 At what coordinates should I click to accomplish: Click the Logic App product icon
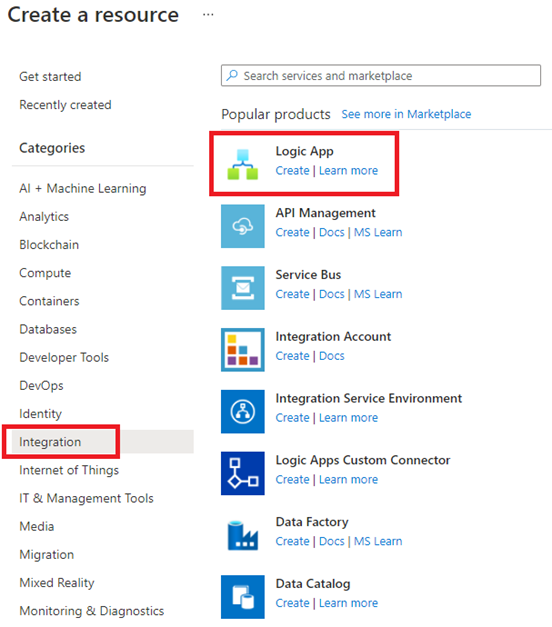(243, 164)
